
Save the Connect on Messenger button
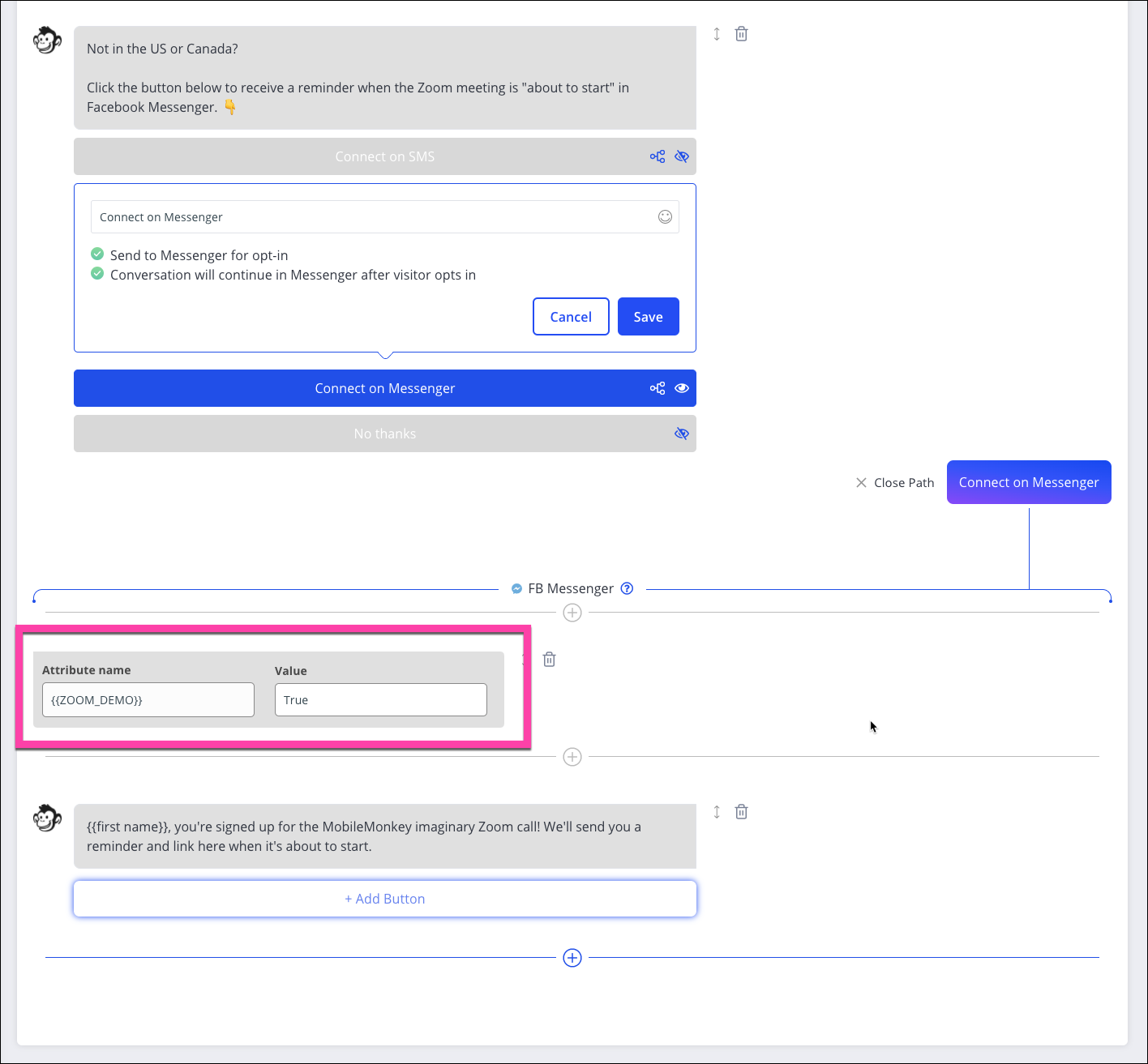tap(649, 316)
